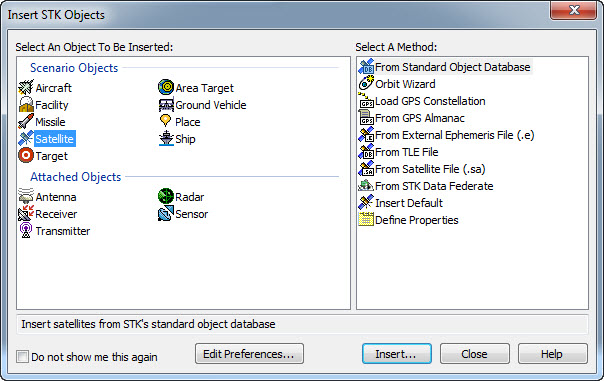The height and width of the screenshot is (381, 604).
Task: Choose From Satellite File (.sa) text
Action: coord(430,169)
